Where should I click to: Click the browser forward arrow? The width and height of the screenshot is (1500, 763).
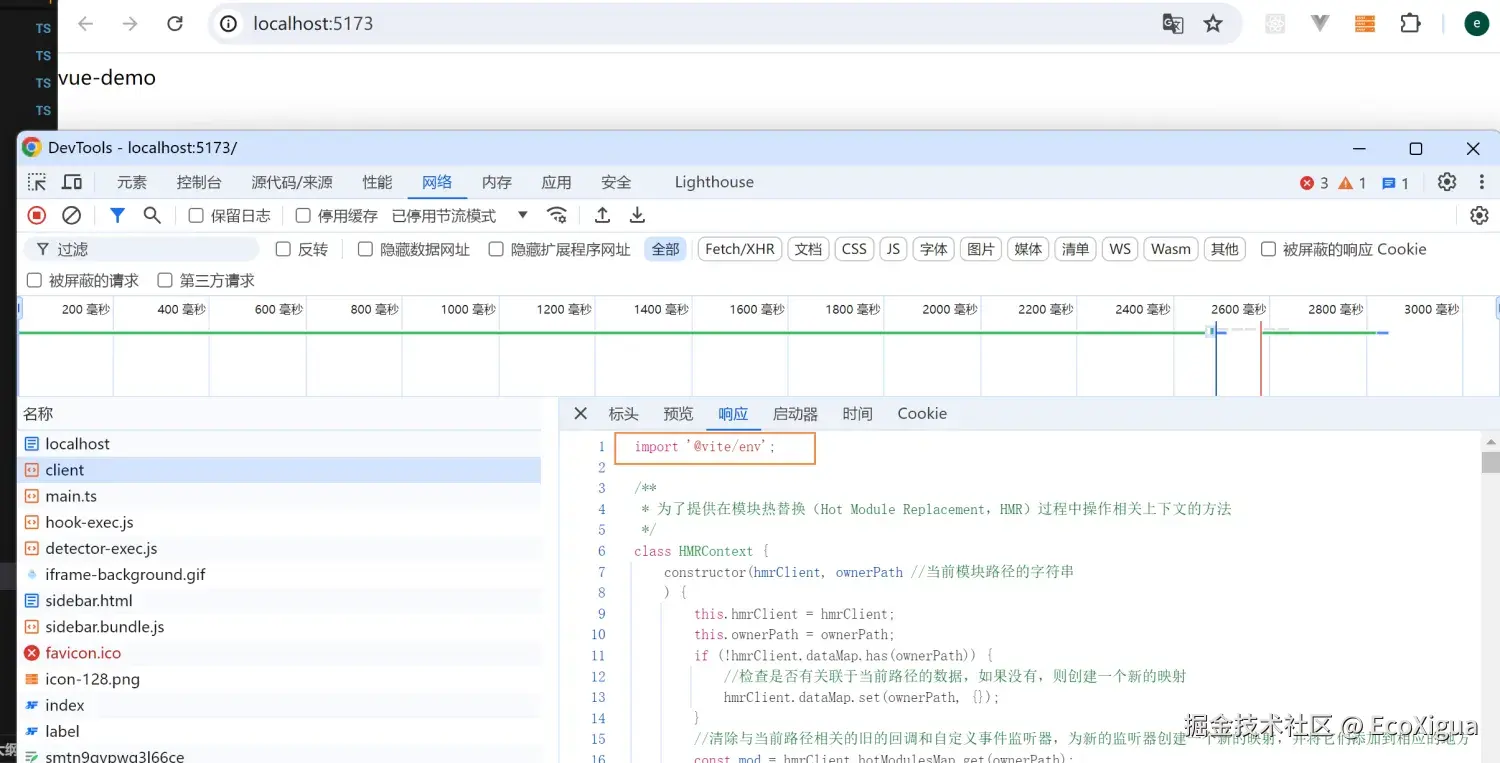pos(130,23)
